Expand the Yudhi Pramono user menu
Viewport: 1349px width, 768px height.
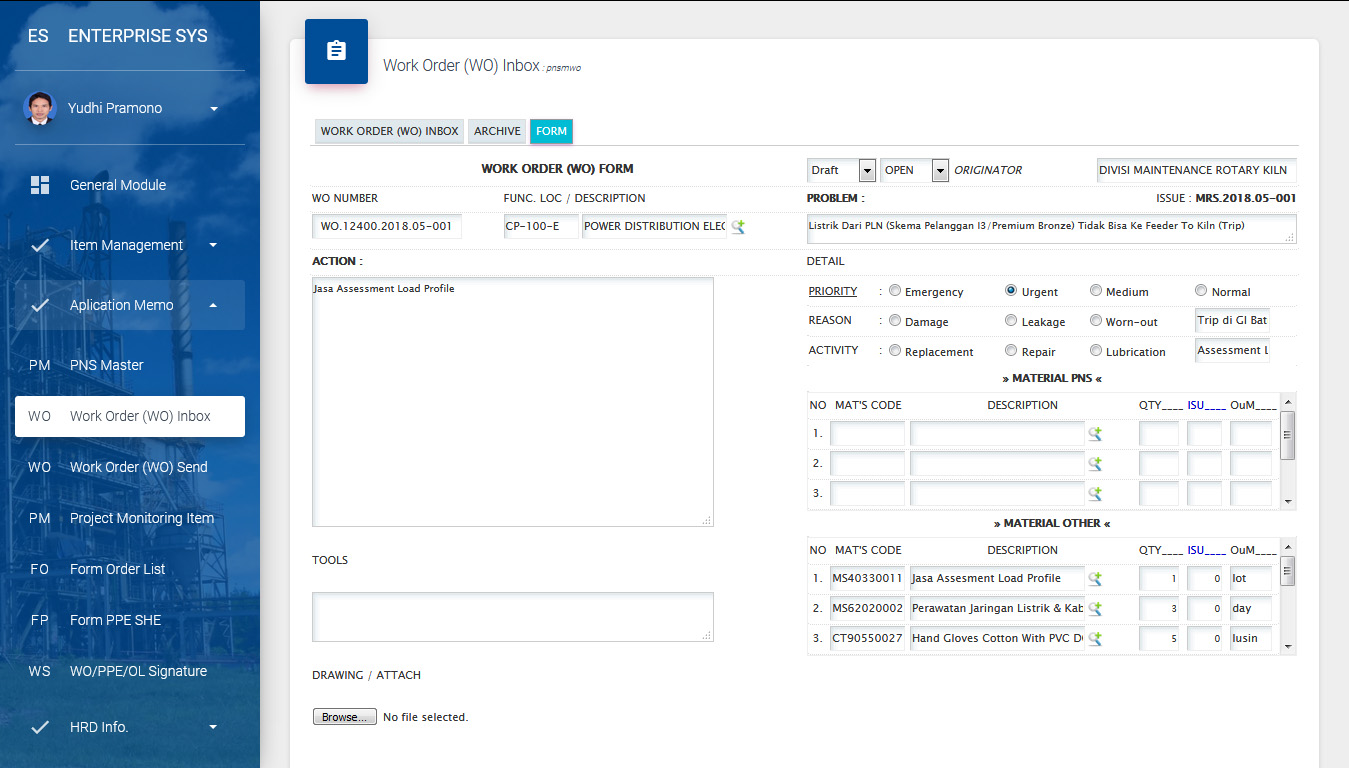click(x=213, y=108)
